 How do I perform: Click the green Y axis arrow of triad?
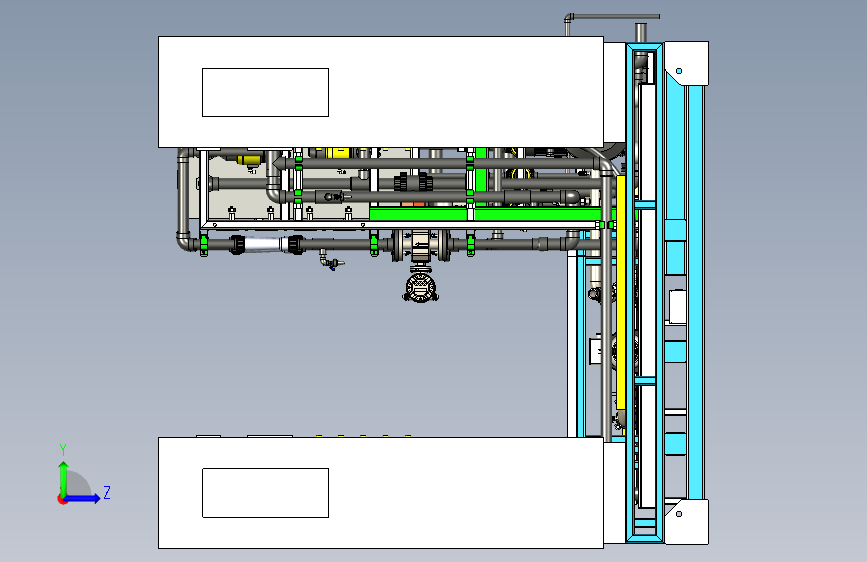tap(64, 477)
